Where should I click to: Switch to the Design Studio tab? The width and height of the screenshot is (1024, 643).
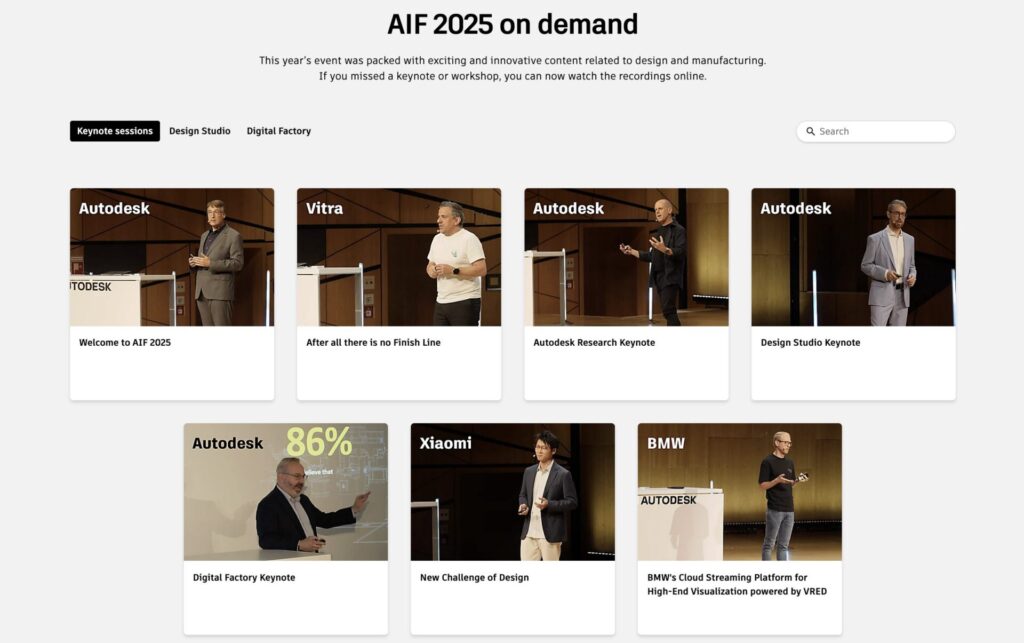pyautogui.click(x=200, y=131)
